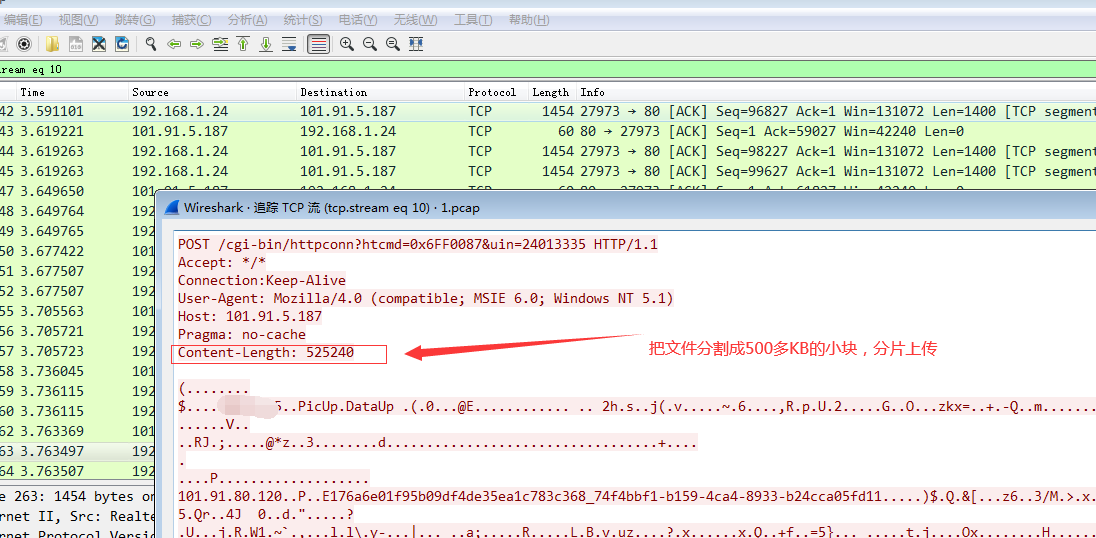Open the capture options gear icon
The image size is (1096, 538).
pos(24,44)
